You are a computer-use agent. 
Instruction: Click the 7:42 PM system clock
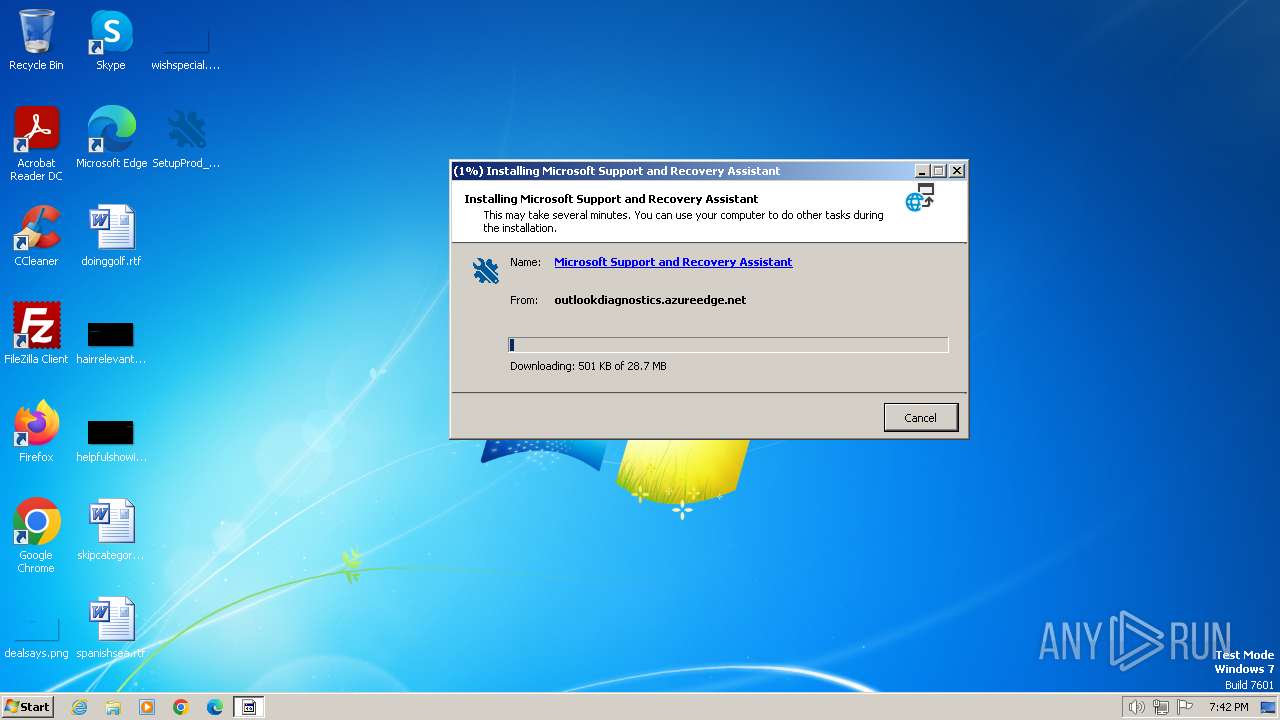[1228, 707]
